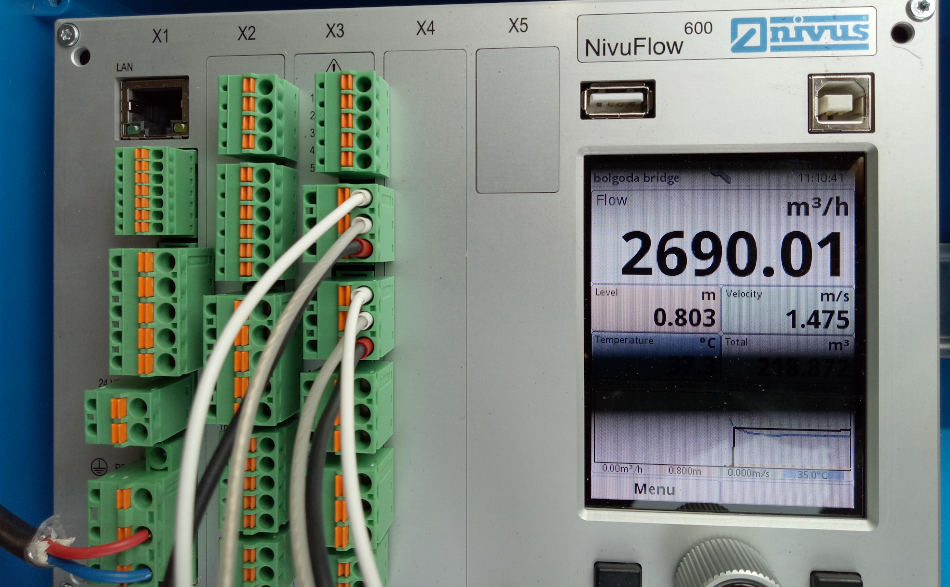Image resolution: width=950 pixels, height=587 pixels.
Task: Select the Total tile label
Action: [x=736, y=342]
